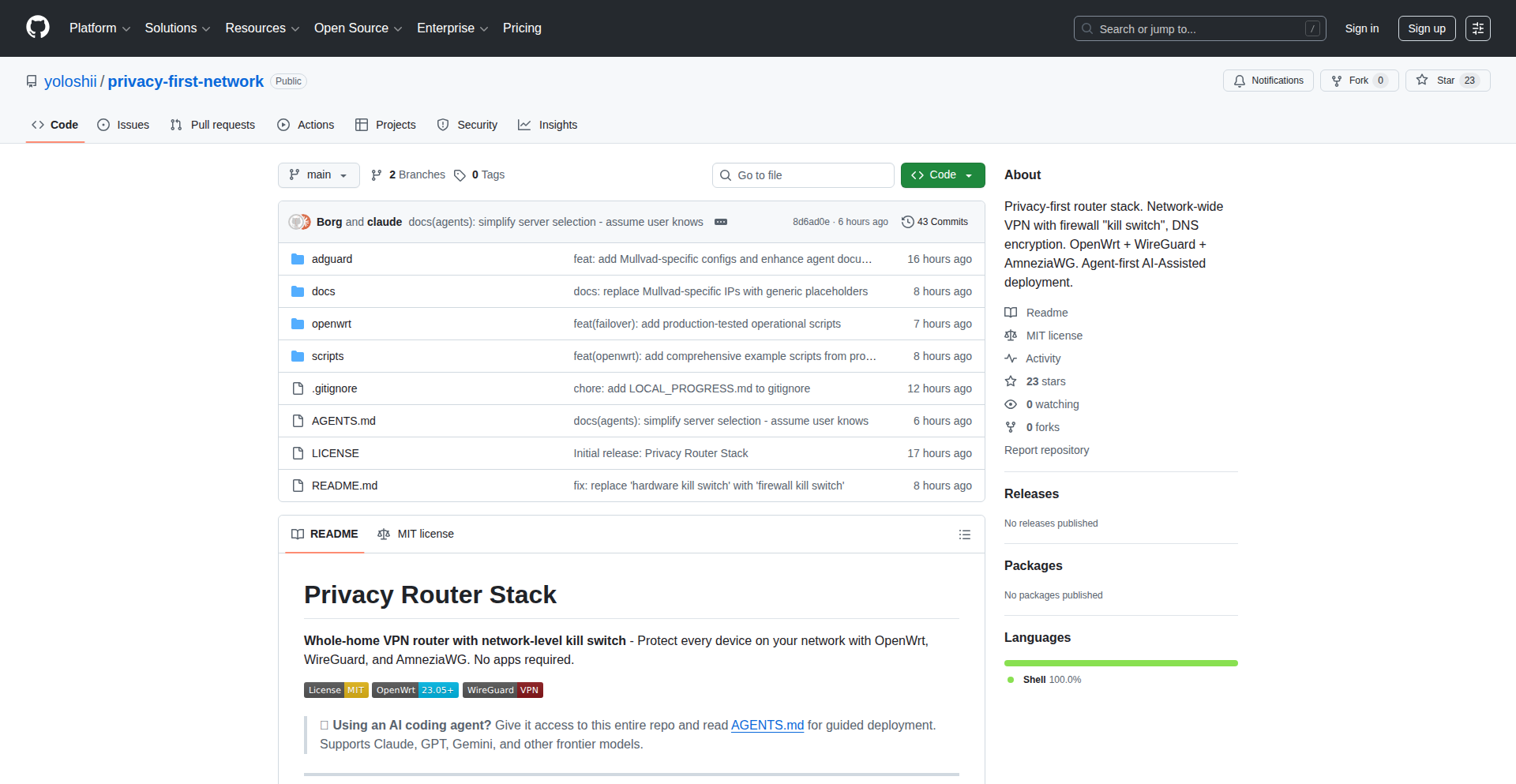Open the Pull requests tab
Image resolution: width=1516 pixels, height=784 pixels.
(212, 125)
